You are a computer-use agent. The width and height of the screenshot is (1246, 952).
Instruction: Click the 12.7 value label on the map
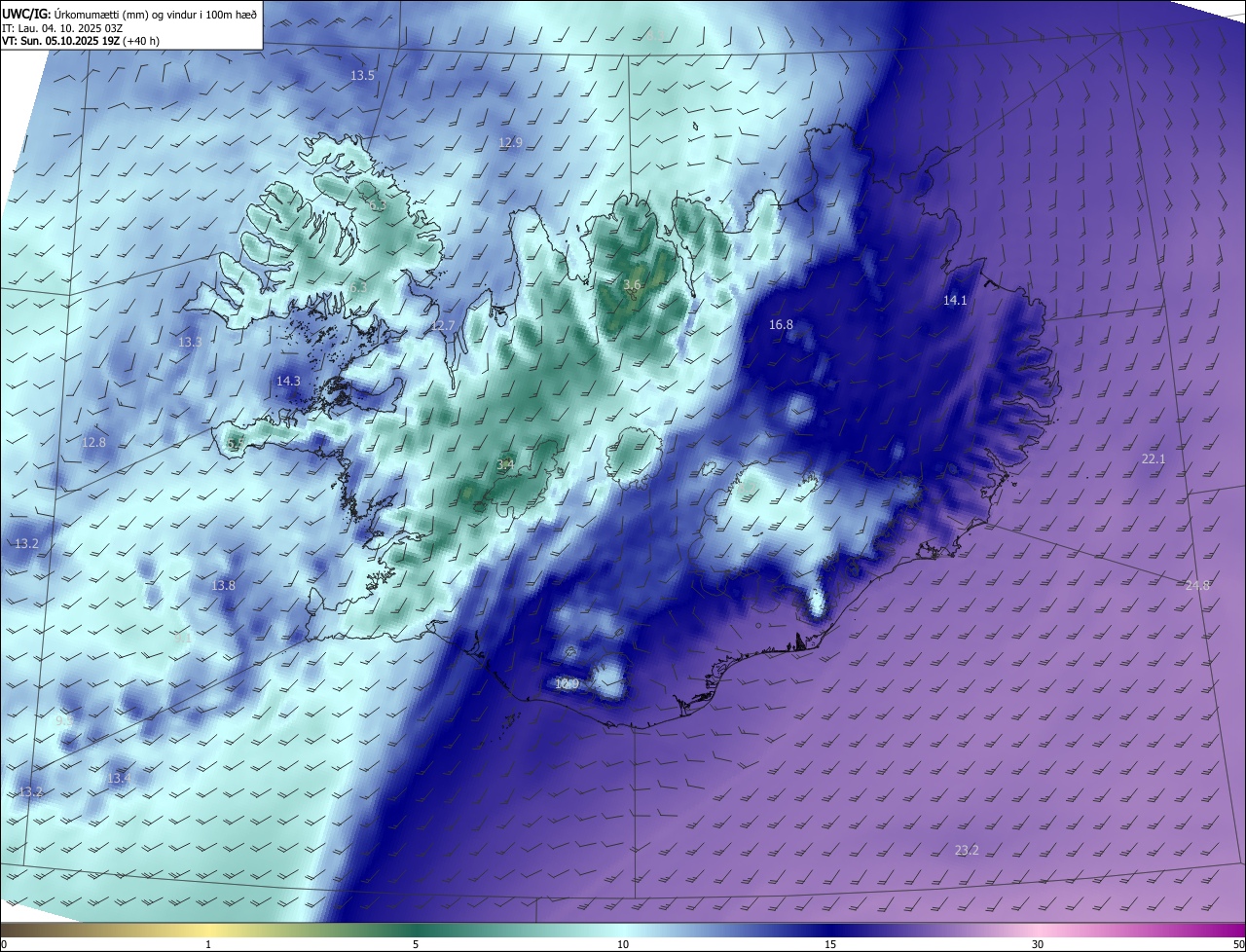(x=443, y=325)
